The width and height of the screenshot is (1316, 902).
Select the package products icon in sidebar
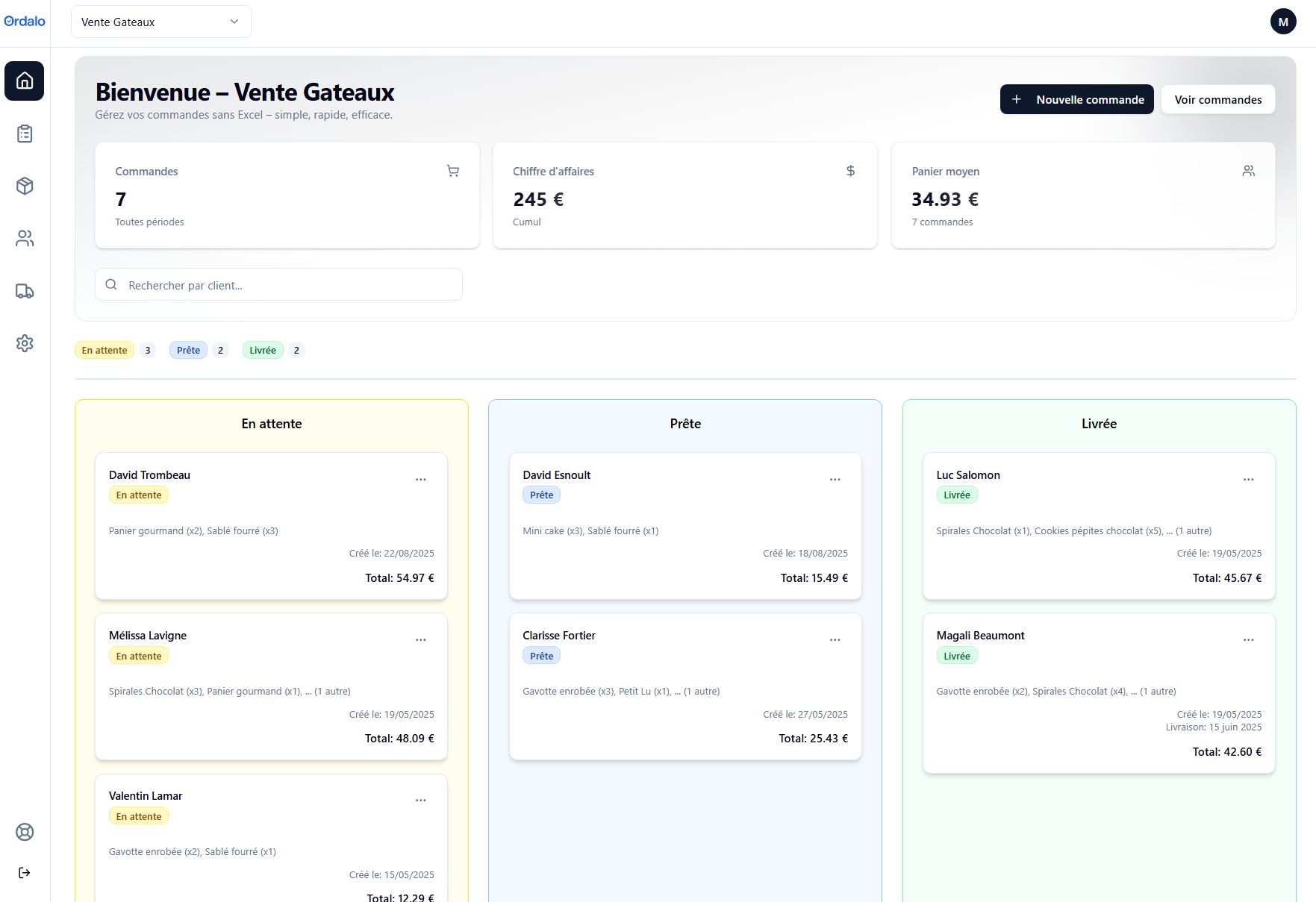click(x=25, y=186)
